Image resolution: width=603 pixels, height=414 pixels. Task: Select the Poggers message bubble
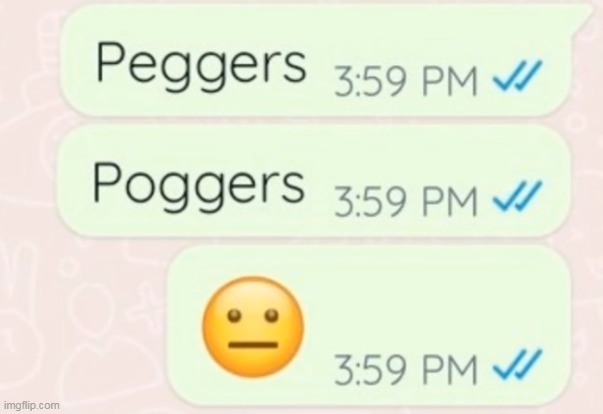pyautogui.click(x=313, y=181)
